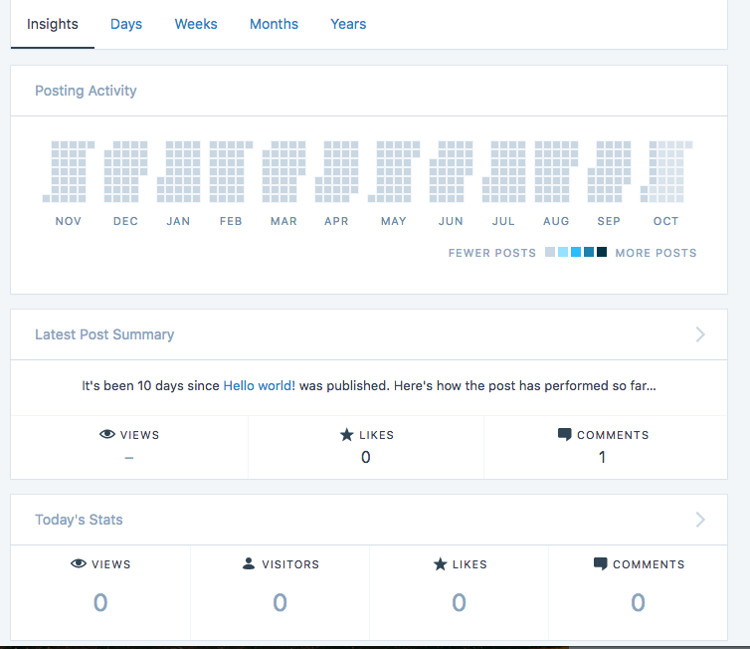Click the star icon in Latest Post Likes
Screen dimensions: 750x649
[x=347, y=434]
